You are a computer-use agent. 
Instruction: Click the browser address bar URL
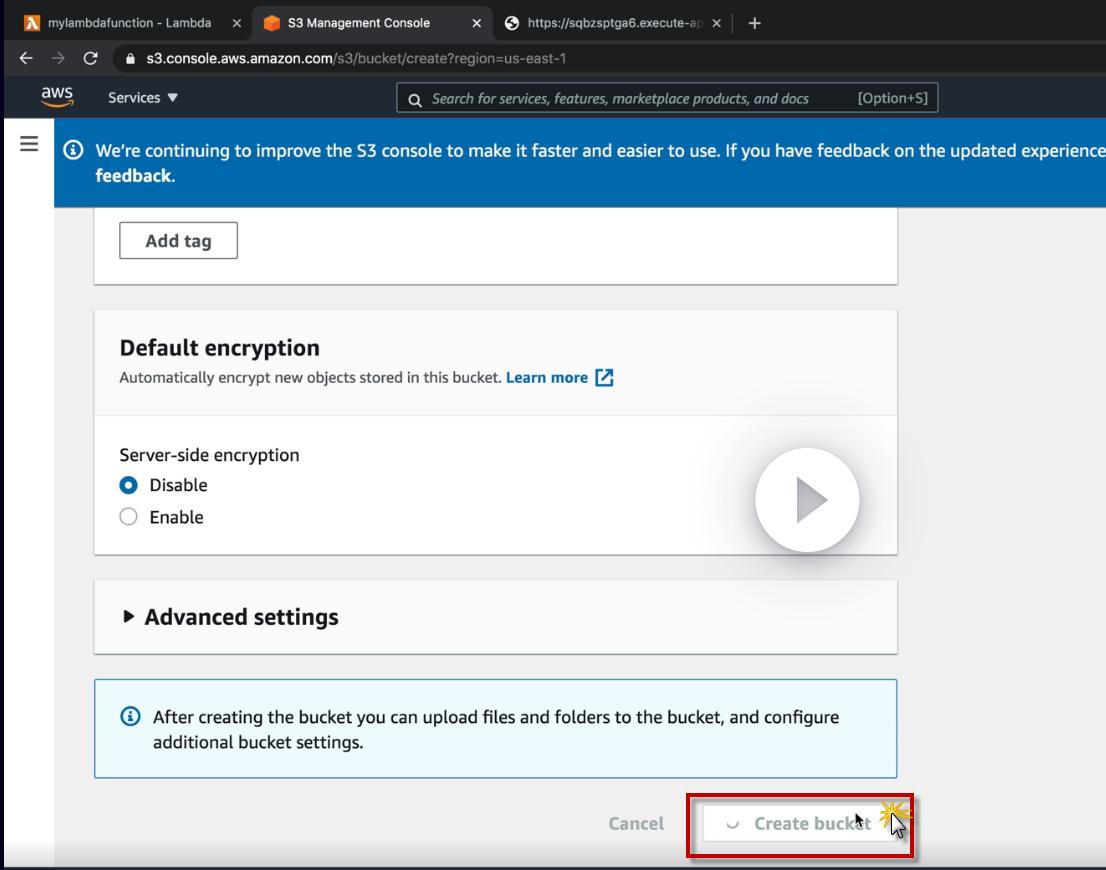356,58
